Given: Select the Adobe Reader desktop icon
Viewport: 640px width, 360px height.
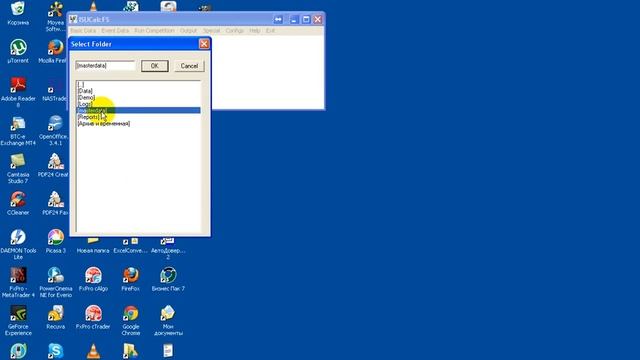Looking at the screenshot, I should (18, 92).
